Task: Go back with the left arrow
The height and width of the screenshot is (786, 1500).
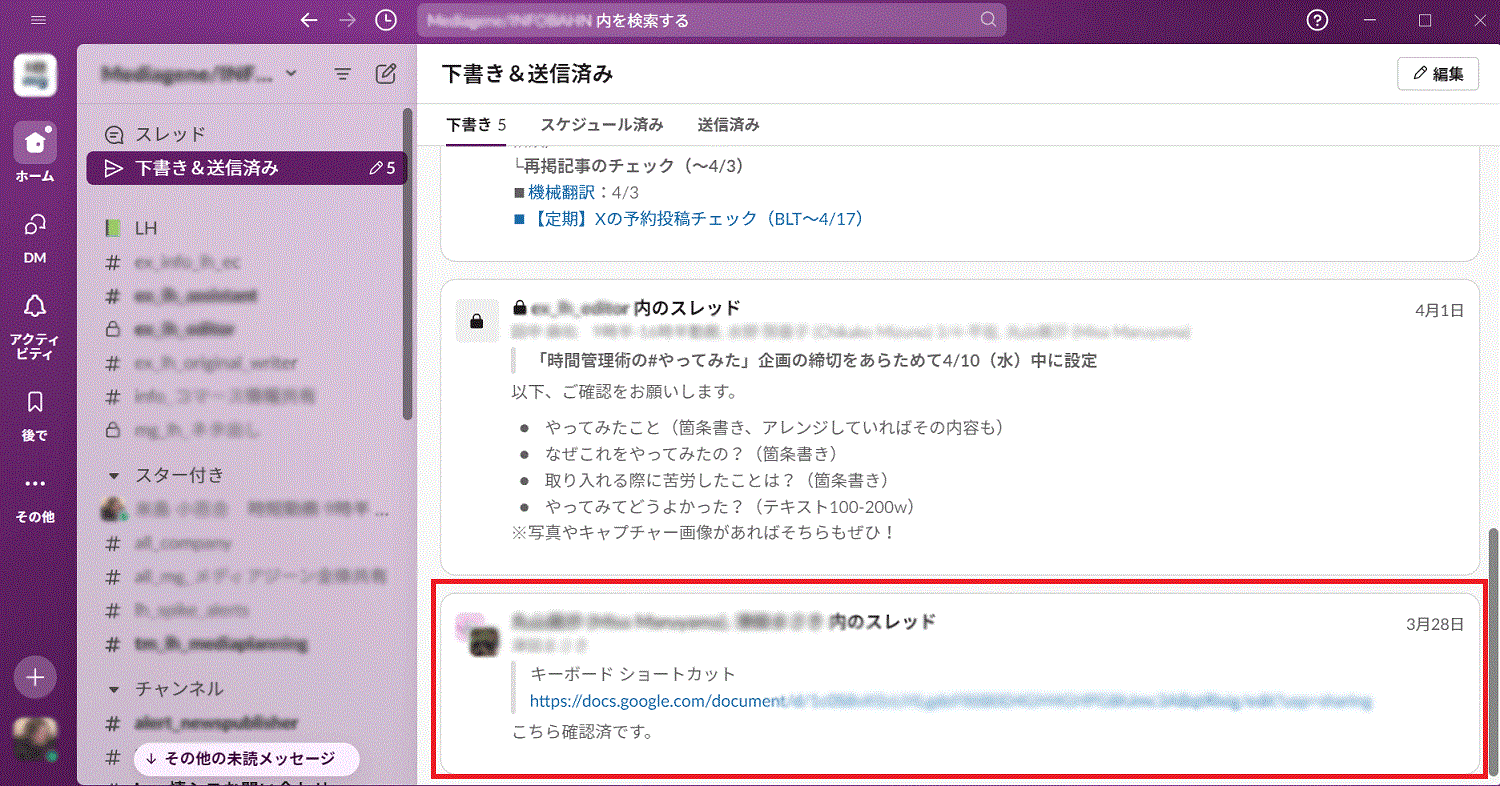Action: [309, 20]
